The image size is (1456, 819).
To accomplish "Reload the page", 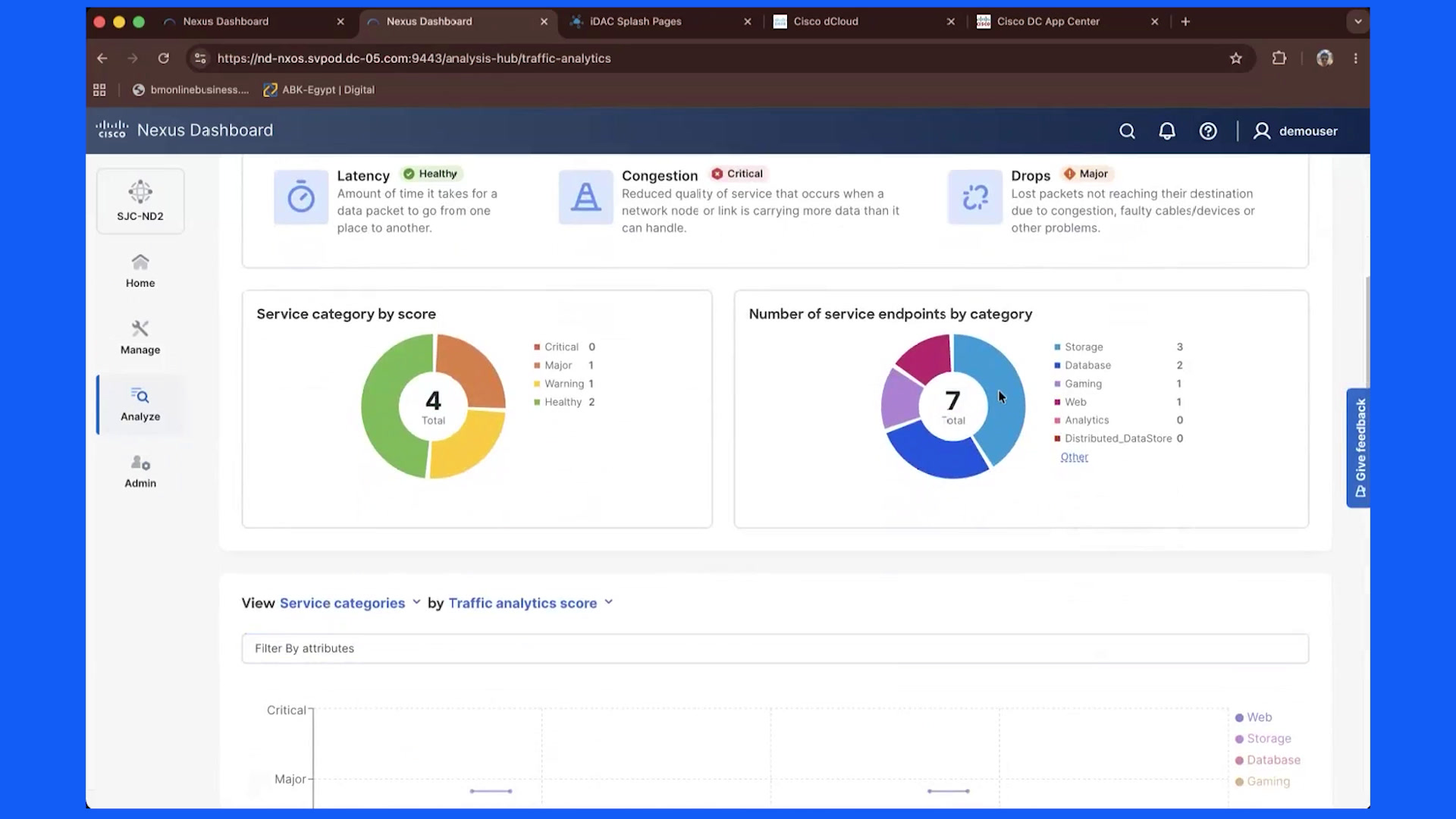I will [163, 58].
